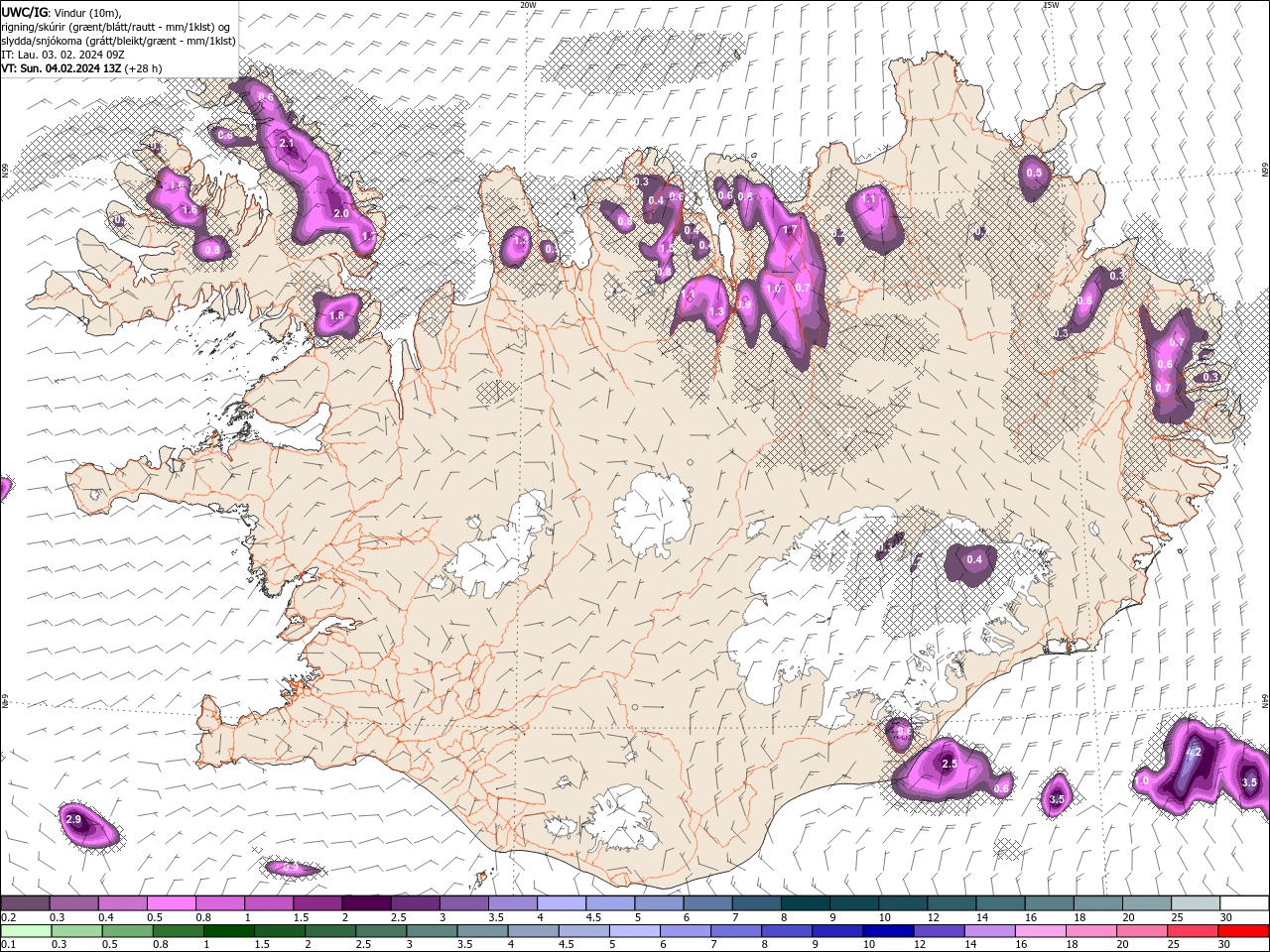Click the 1.1 value in north Iceland
This screenshot has width=1270, height=952.
tap(870, 198)
